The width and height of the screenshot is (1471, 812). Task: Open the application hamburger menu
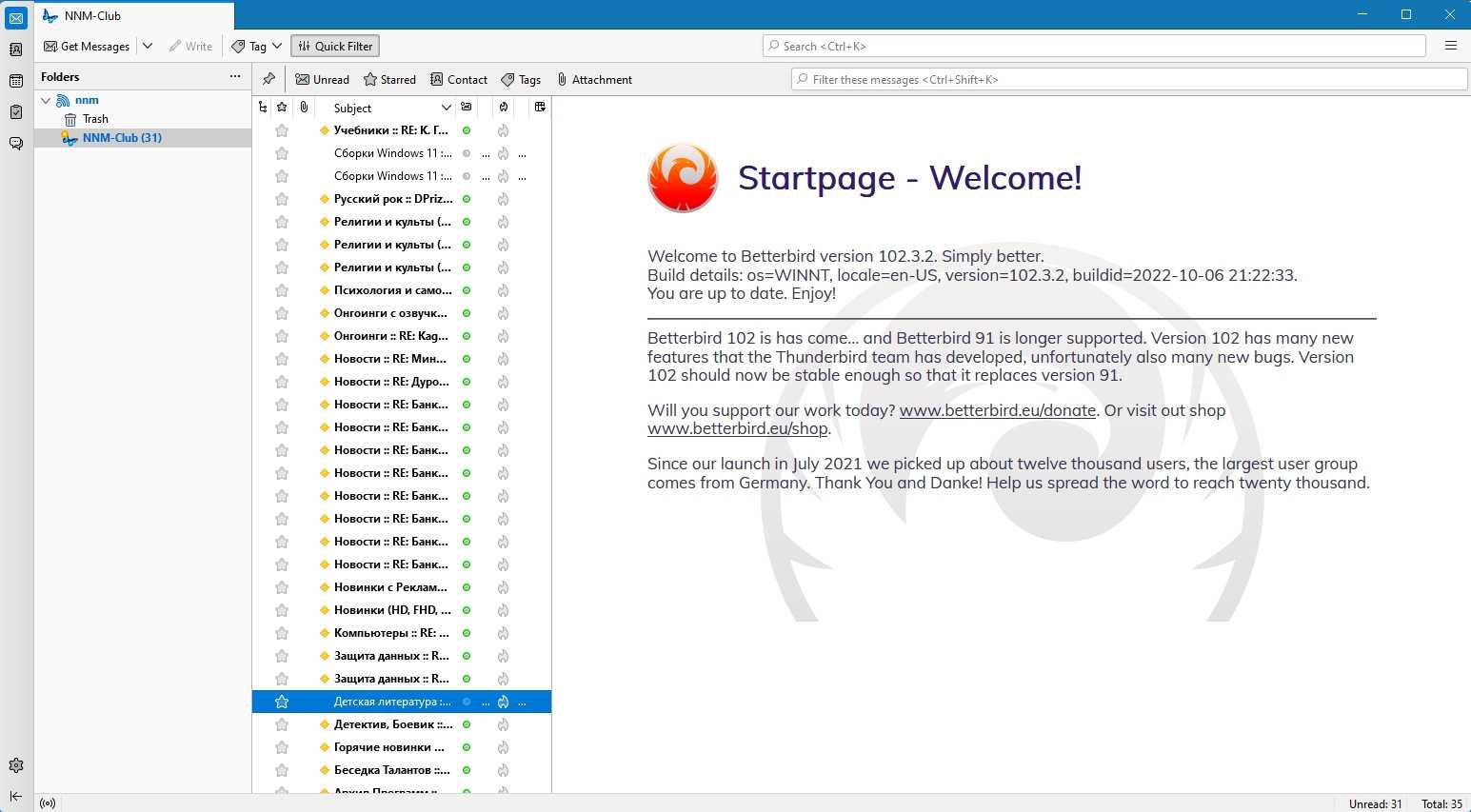coord(1451,46)
